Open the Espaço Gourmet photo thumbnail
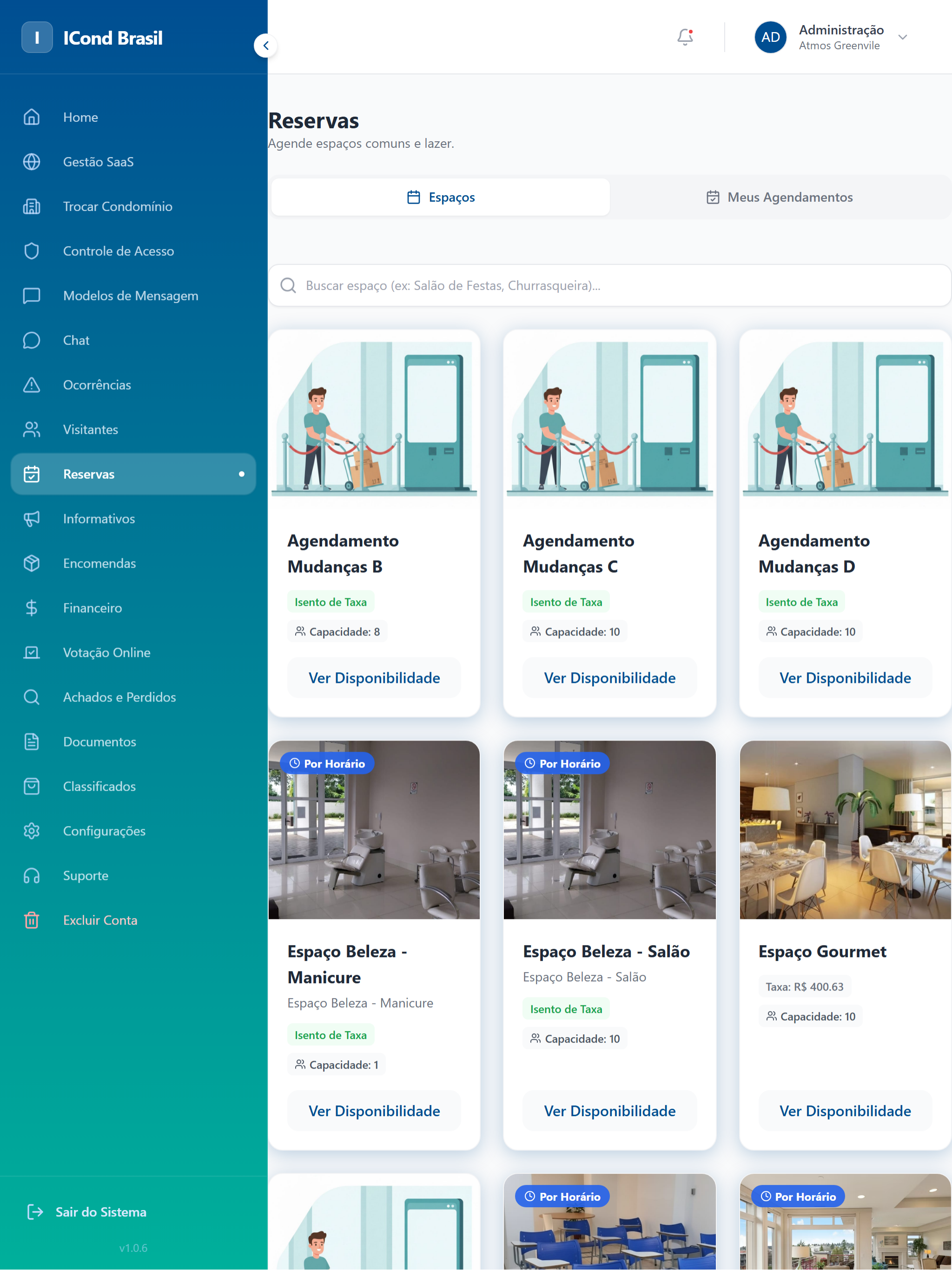Screen dimensions: 952x1270 point(845,830)
